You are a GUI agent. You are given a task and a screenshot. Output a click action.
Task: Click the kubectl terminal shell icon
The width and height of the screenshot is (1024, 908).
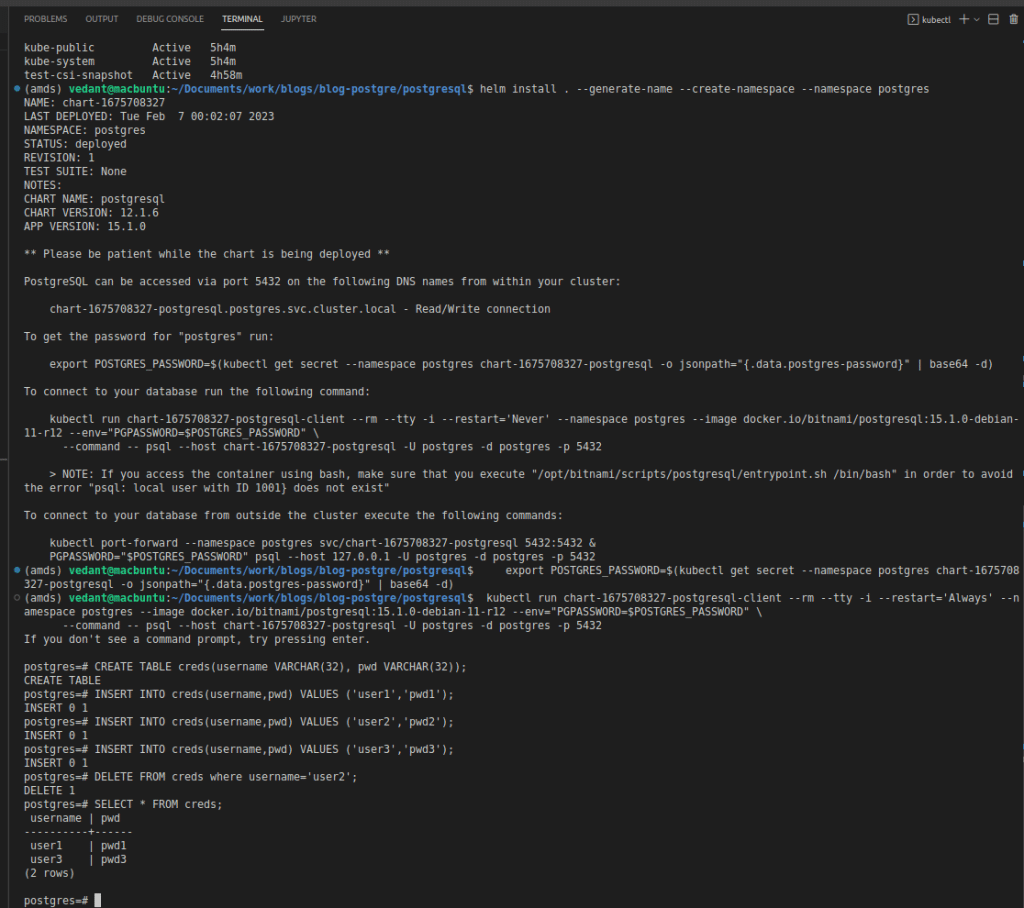[x=913, y=20]
